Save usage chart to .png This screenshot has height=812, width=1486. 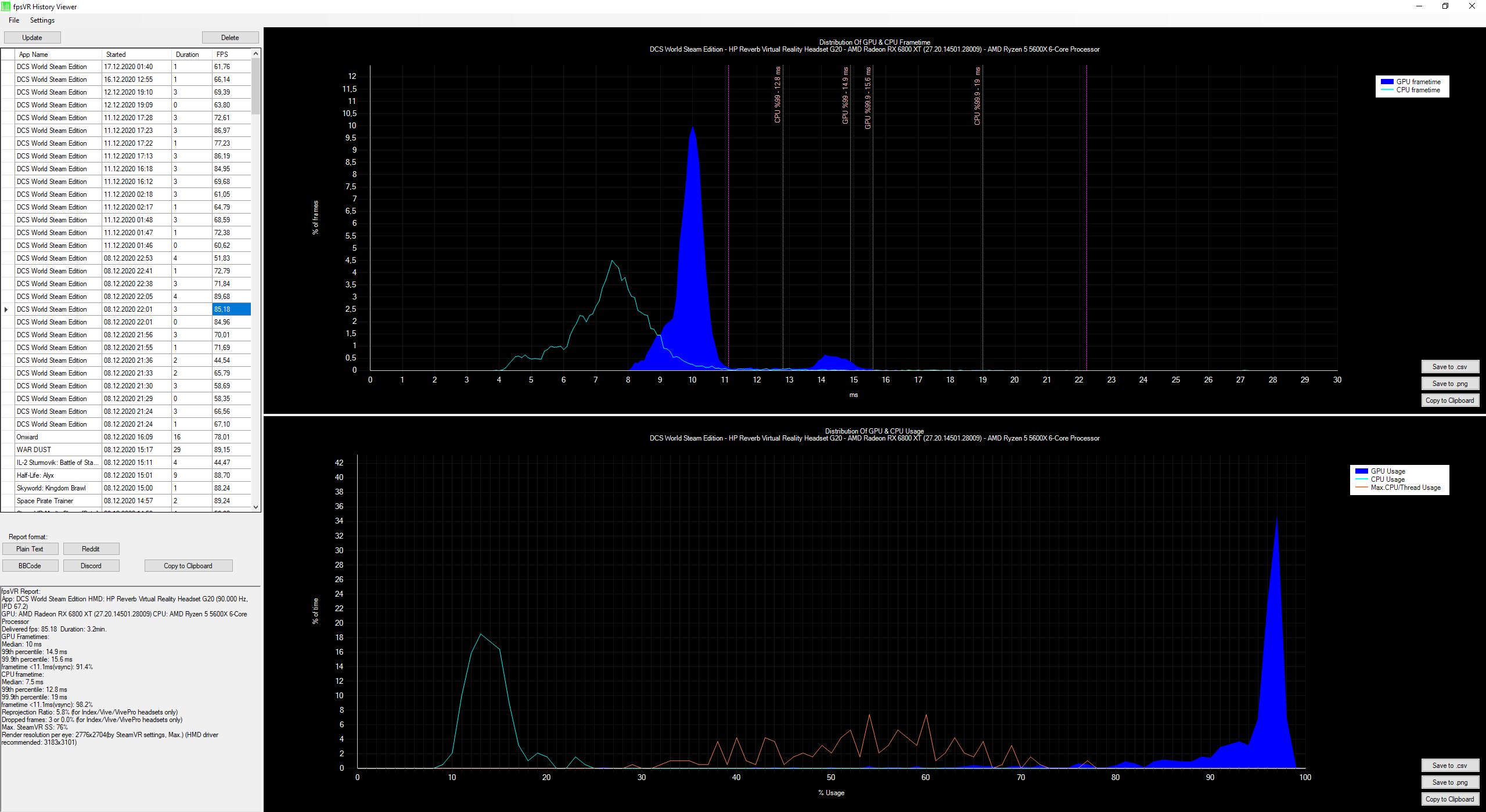coord(1449,782)
